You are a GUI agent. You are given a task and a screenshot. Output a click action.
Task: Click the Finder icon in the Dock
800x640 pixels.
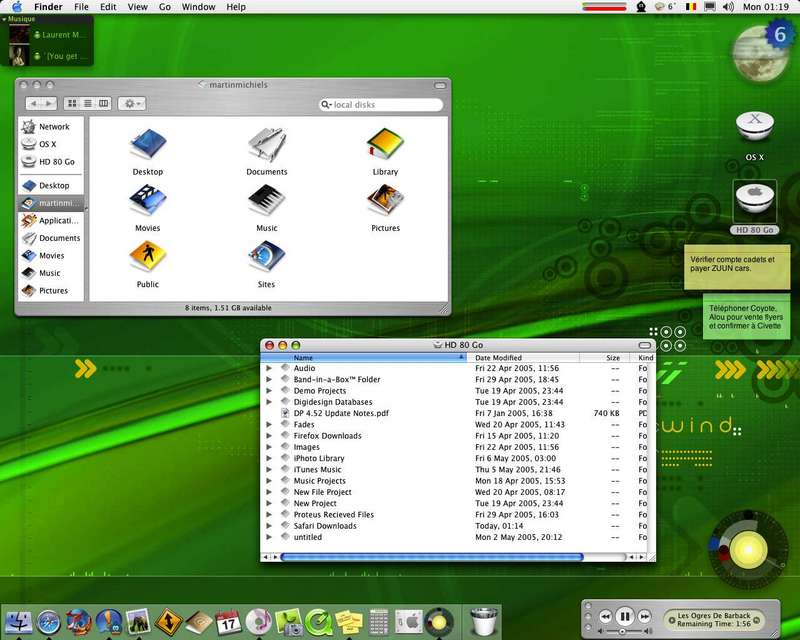point(19,621)
